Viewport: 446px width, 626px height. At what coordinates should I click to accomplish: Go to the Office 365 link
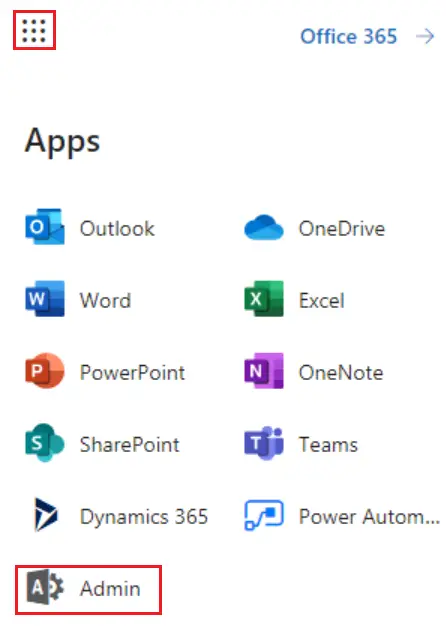coord(349,36)
